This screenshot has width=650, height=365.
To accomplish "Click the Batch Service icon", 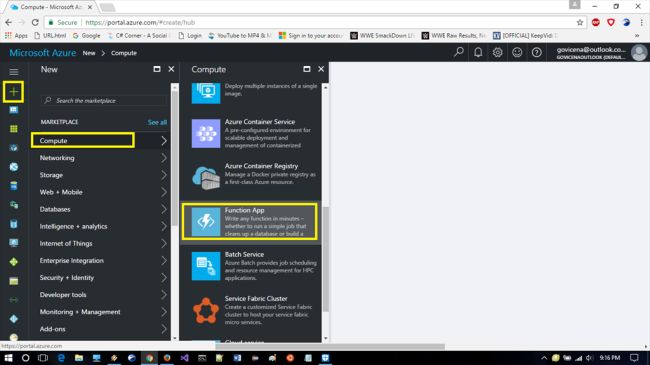I will [x=206, y=266].
